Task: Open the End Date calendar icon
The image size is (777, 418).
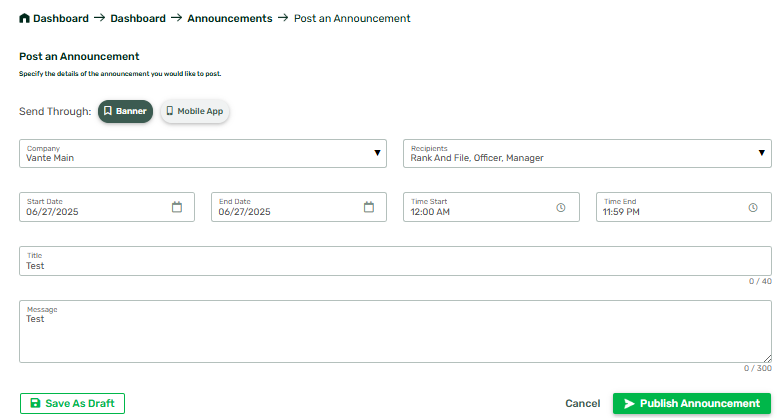Action: coord(369,207)
